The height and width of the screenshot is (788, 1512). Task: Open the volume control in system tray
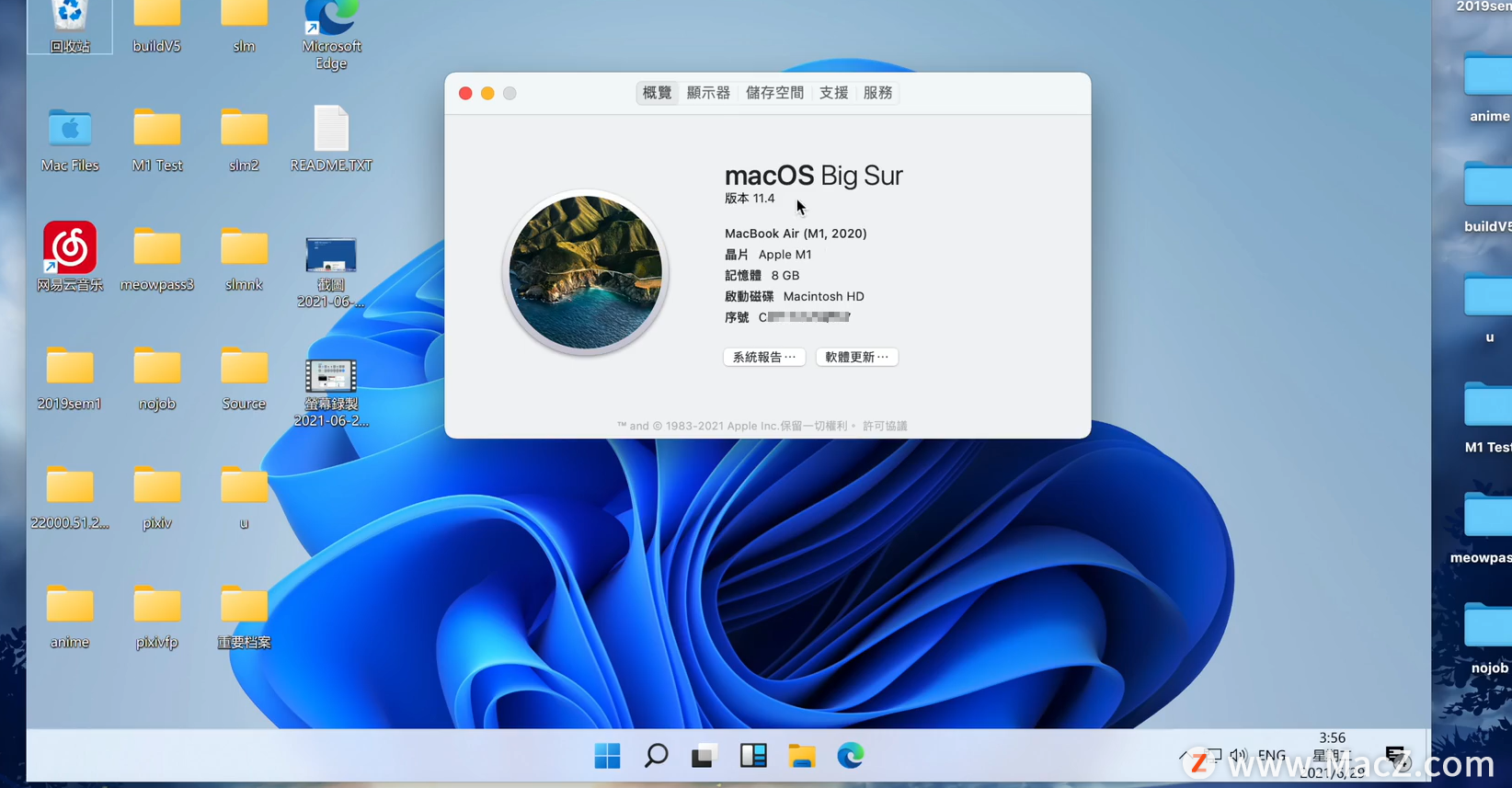1239,756
